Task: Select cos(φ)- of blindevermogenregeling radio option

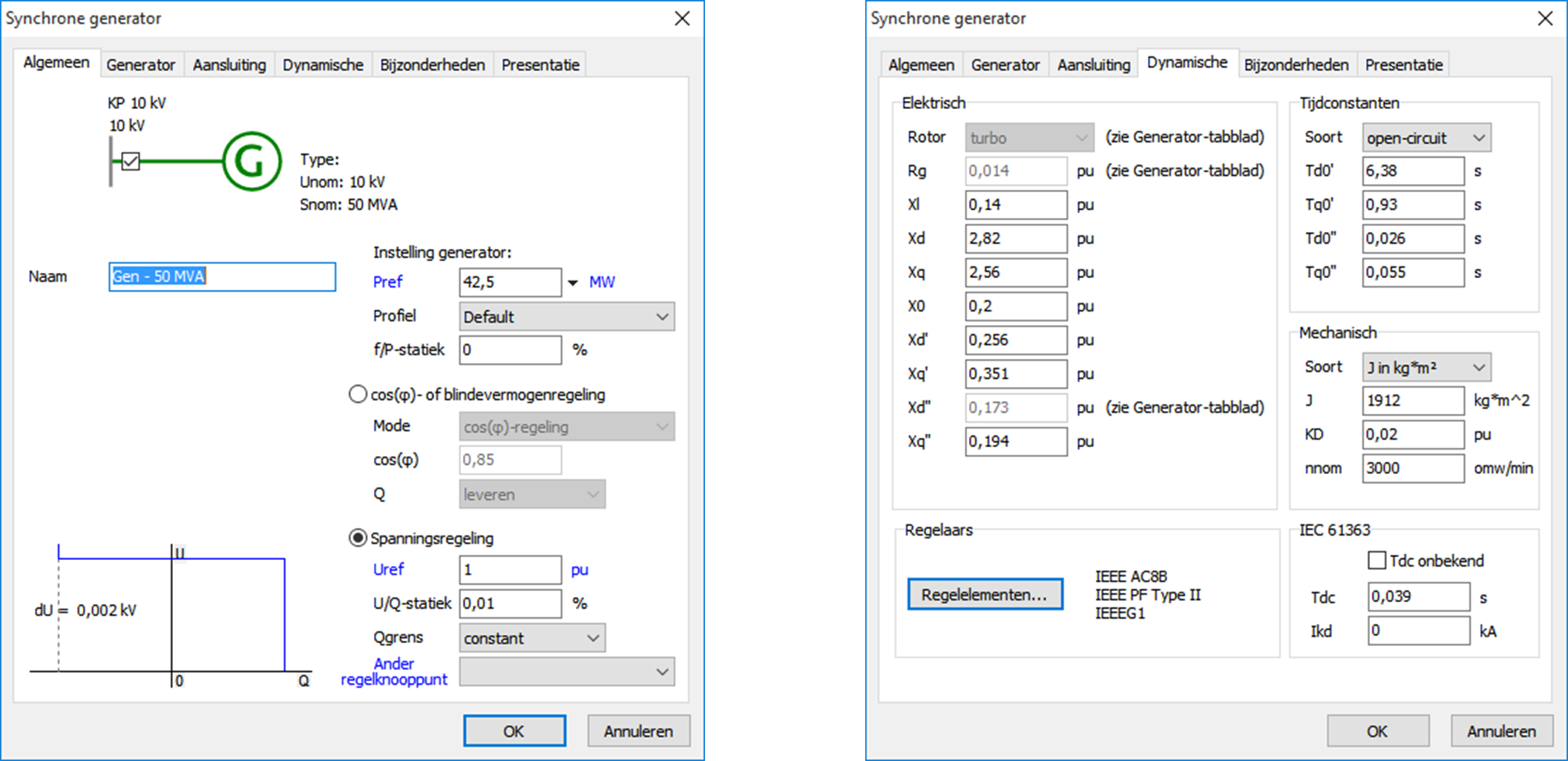Action: (x=358, y=395)
